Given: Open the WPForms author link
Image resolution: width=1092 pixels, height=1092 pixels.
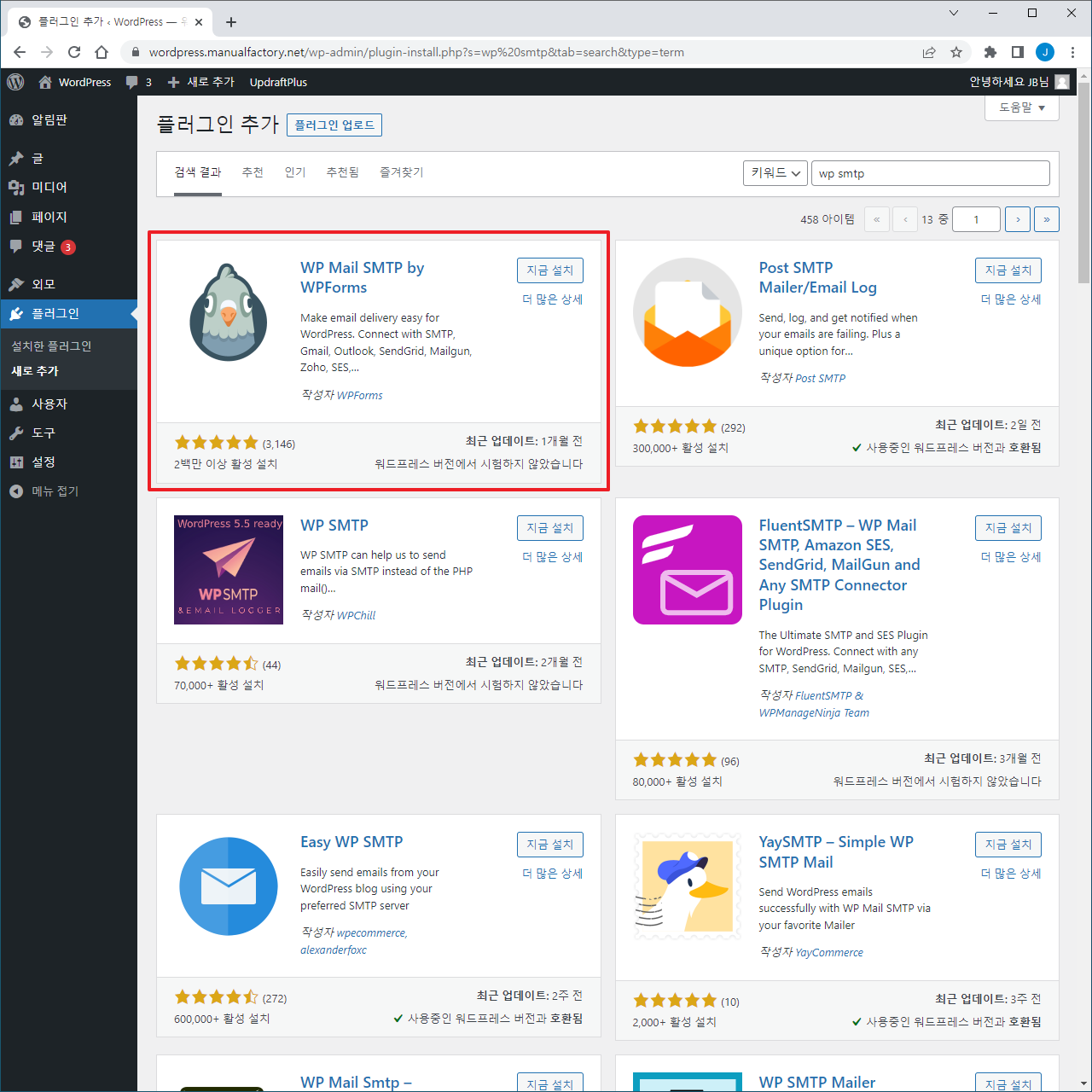Looking at the screenshot, I should tap(360, 395).
